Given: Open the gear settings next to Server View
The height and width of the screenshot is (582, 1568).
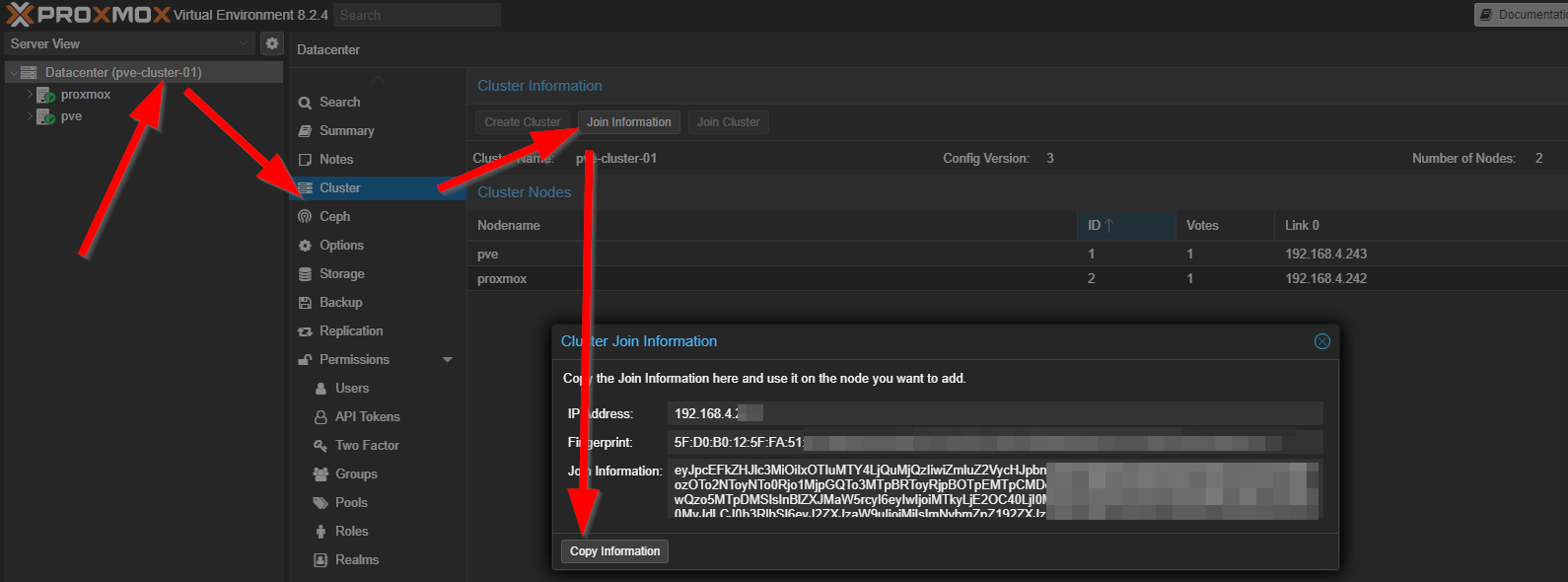Looking at the screenshot, I should [272, 43].
